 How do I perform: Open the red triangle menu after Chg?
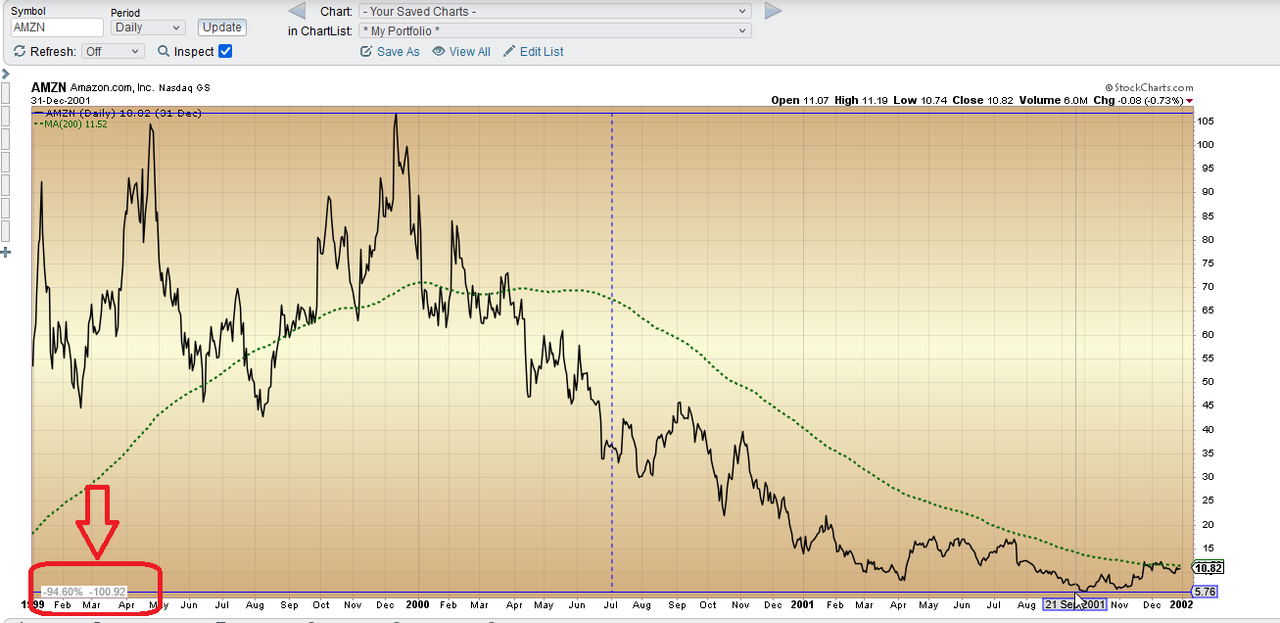tap(1189, 101)
